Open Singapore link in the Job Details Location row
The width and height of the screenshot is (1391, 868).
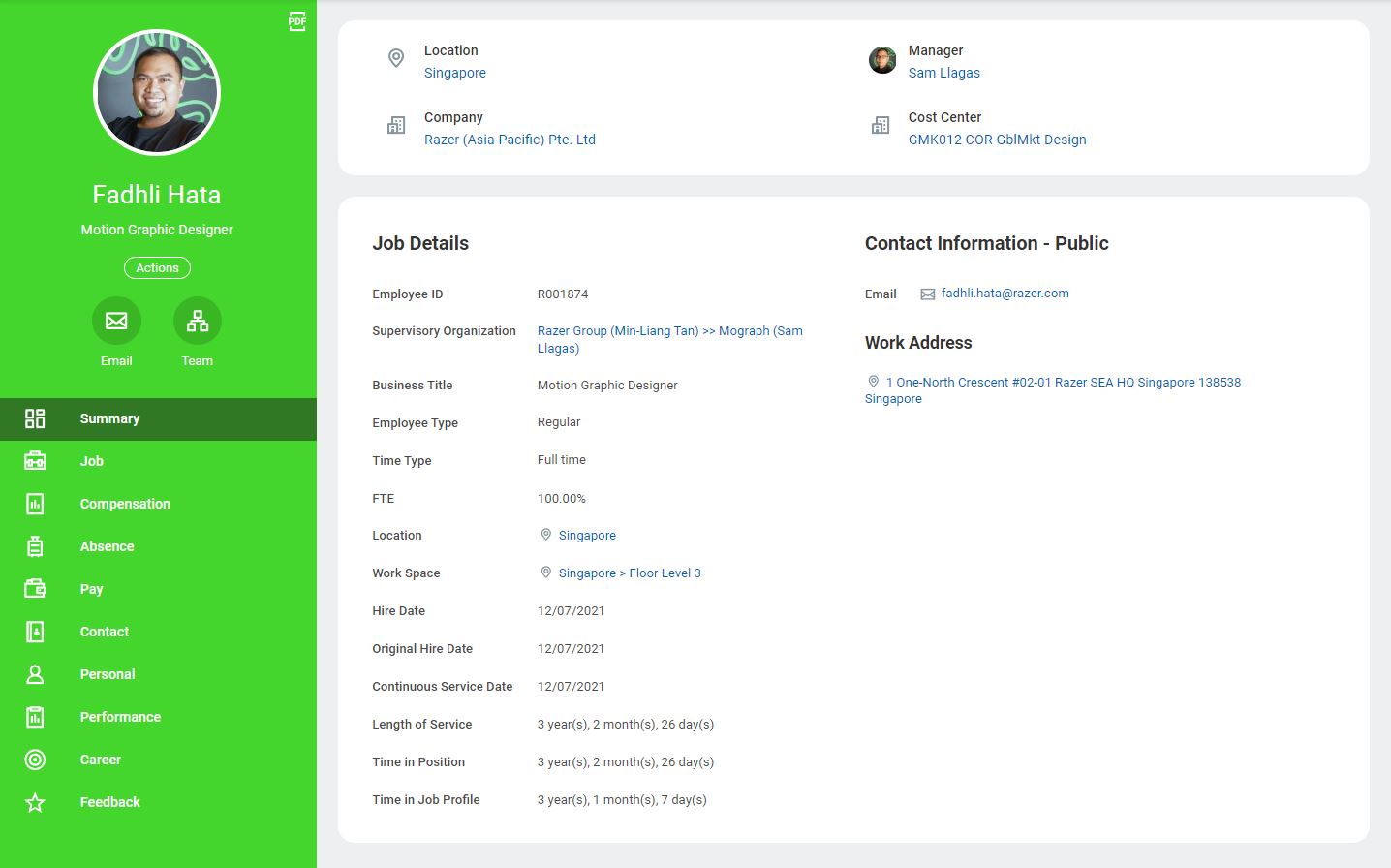tap(587, 536)
